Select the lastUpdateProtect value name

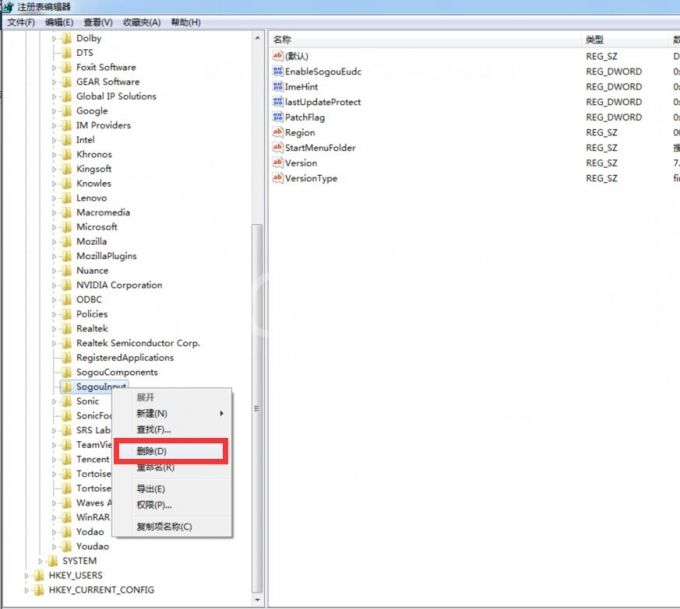tap(323, 102)
